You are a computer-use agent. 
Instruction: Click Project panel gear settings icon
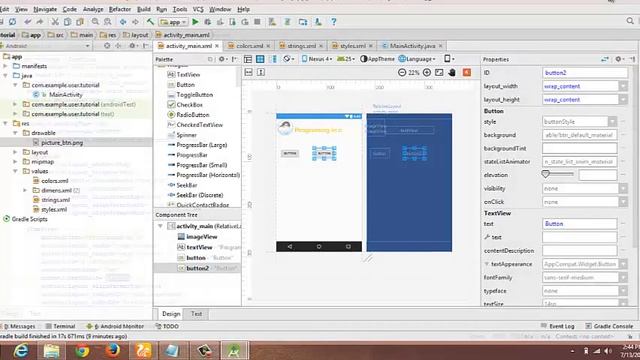[x=132, y=46]
